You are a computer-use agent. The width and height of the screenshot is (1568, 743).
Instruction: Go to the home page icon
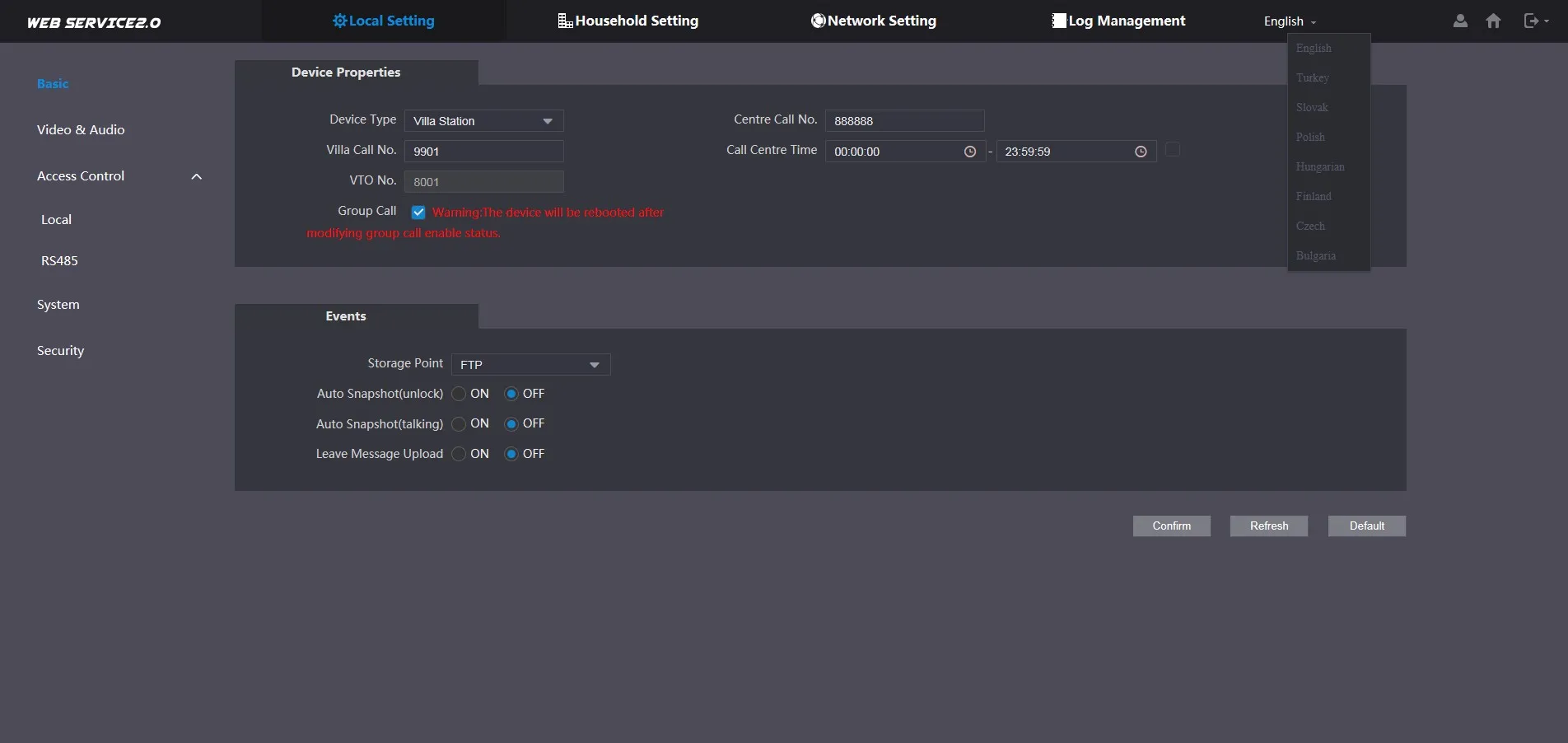point(1493,21)
